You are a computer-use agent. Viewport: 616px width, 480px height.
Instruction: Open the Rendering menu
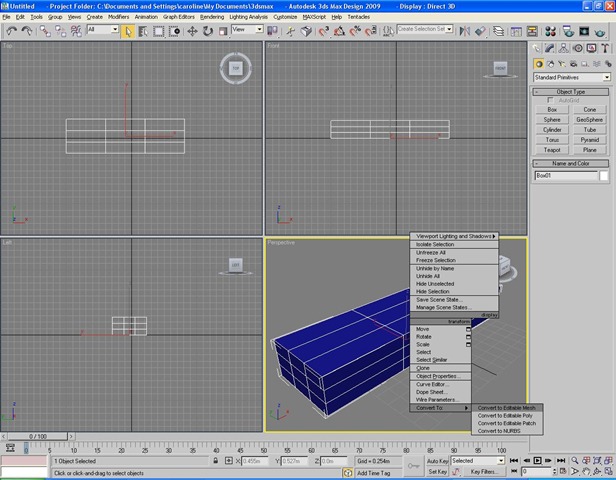[x=212, y=17]
